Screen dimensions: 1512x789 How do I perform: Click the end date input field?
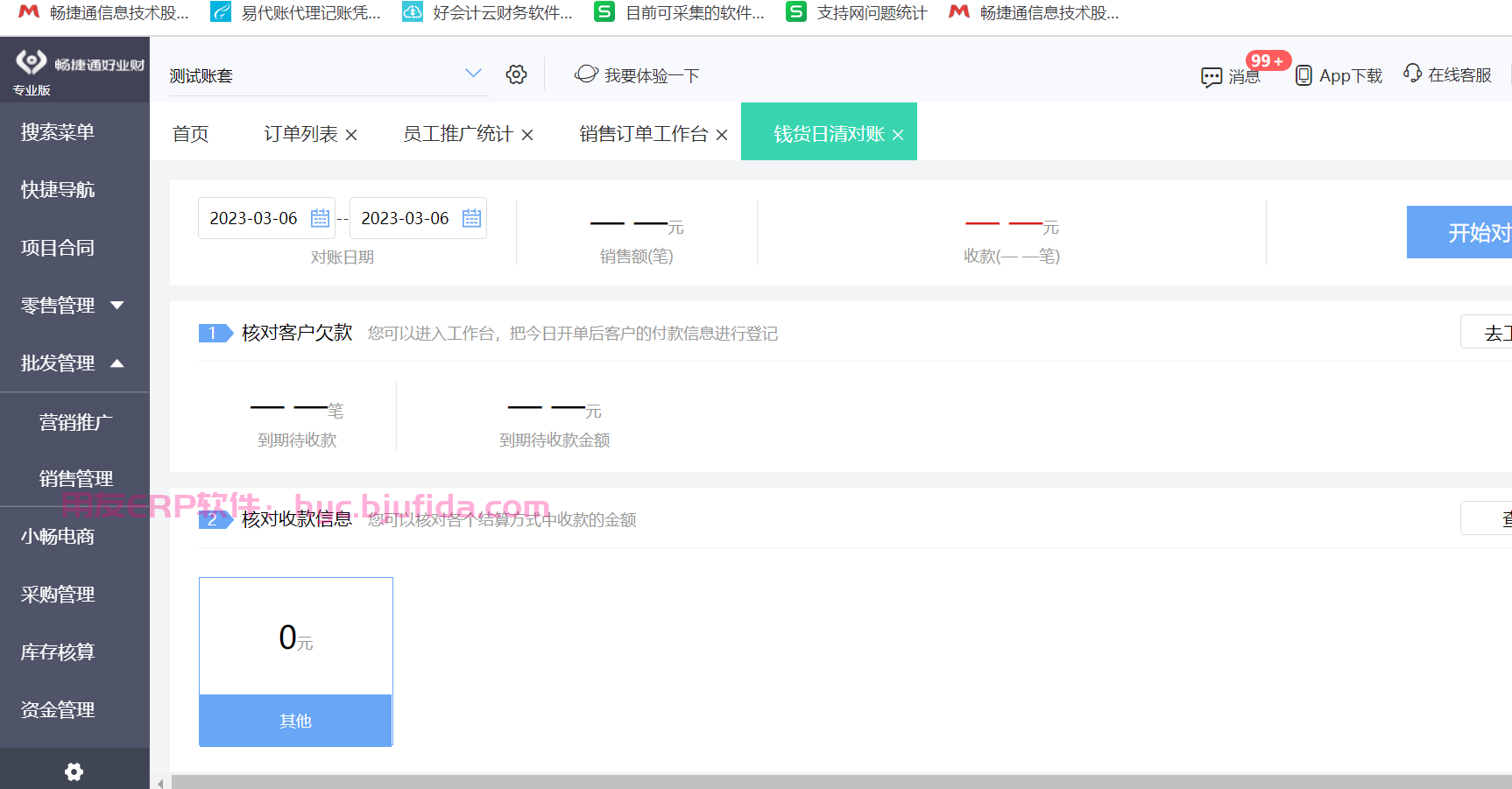(418, 218)
